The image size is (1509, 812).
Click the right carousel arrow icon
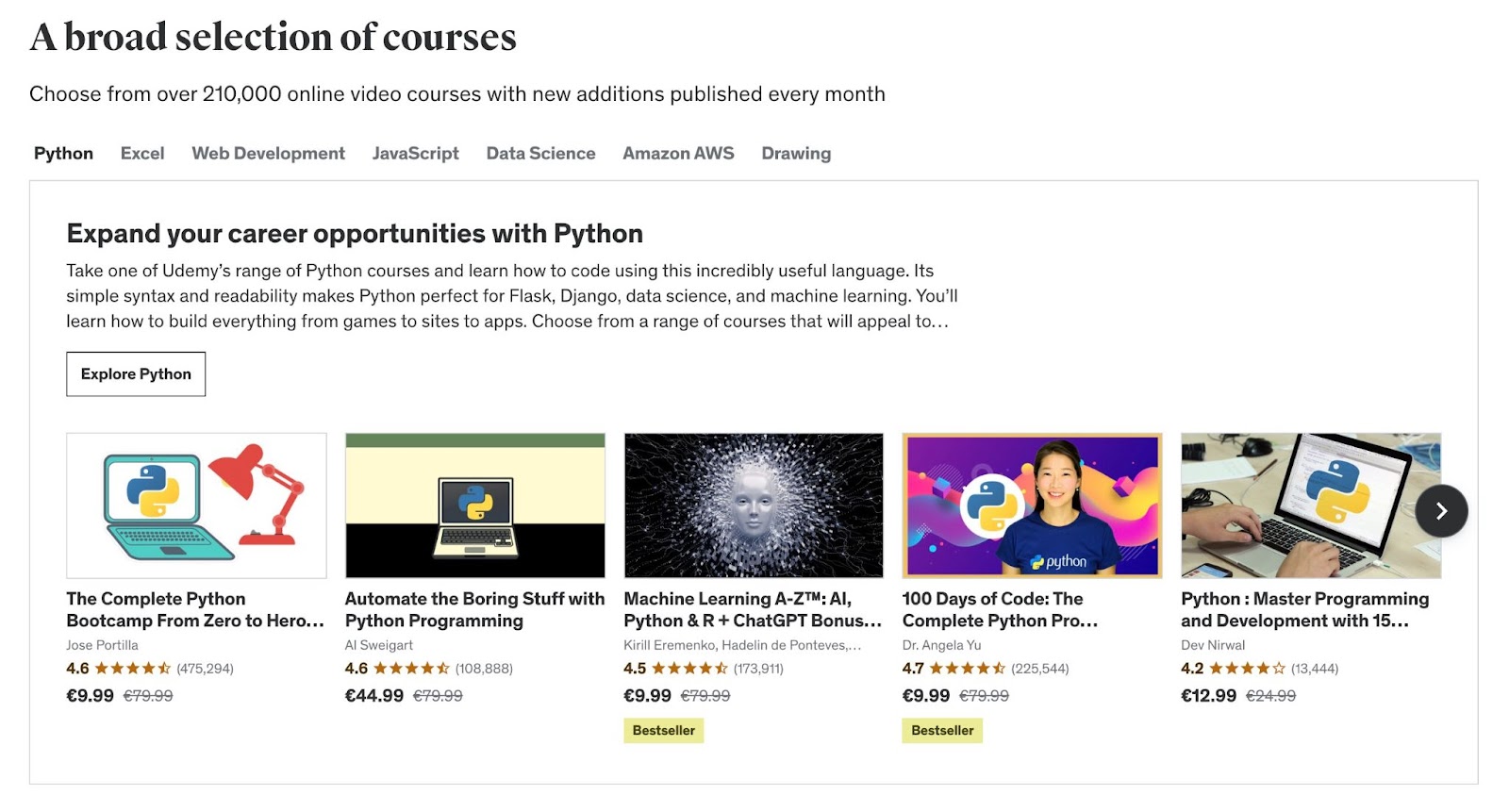(1440, 510)
